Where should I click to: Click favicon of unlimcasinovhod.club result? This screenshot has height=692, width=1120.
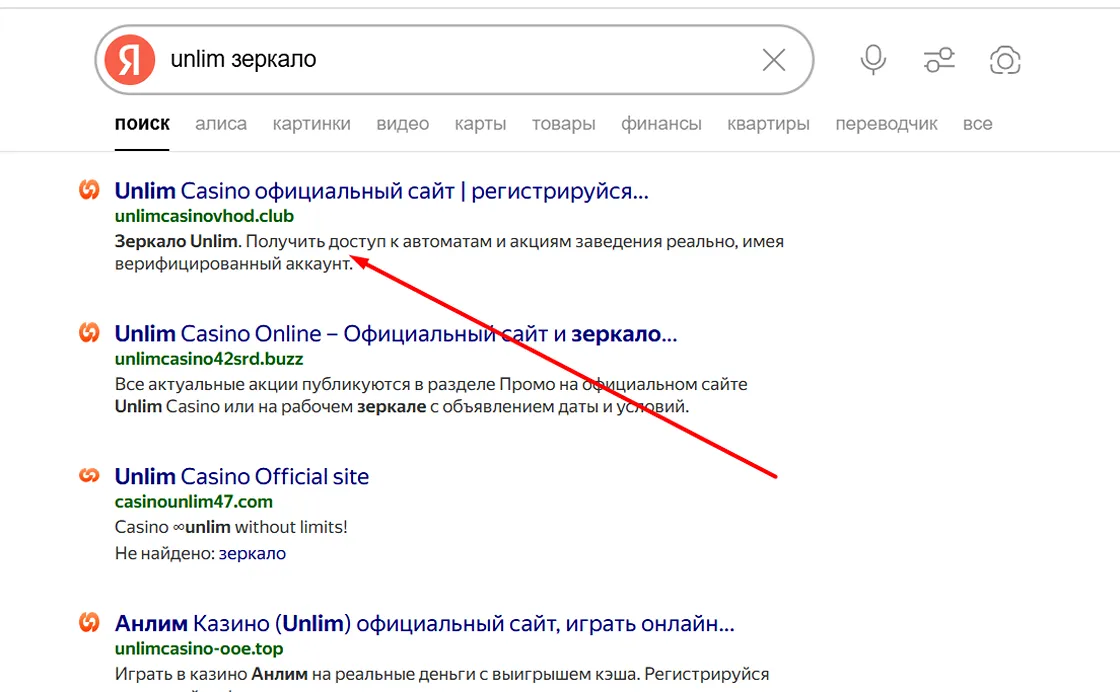pos(89,190)
